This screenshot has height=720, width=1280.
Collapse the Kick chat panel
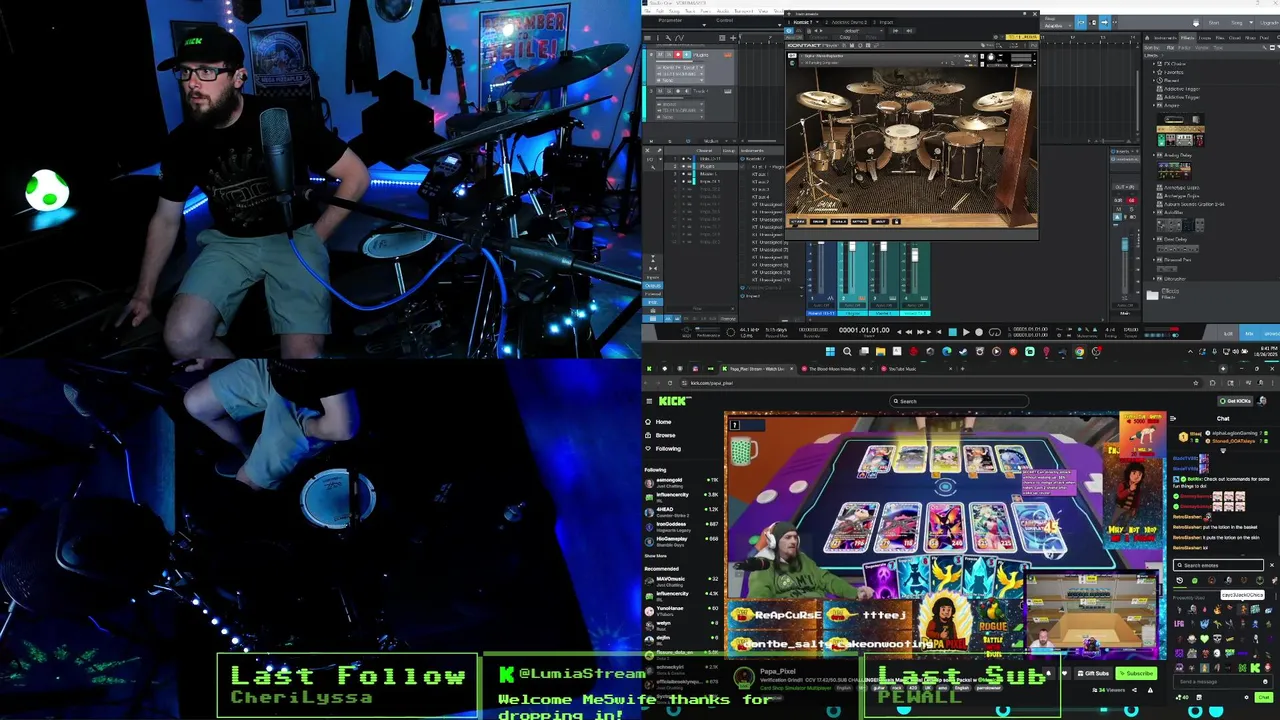click(x=1173, y=418)
